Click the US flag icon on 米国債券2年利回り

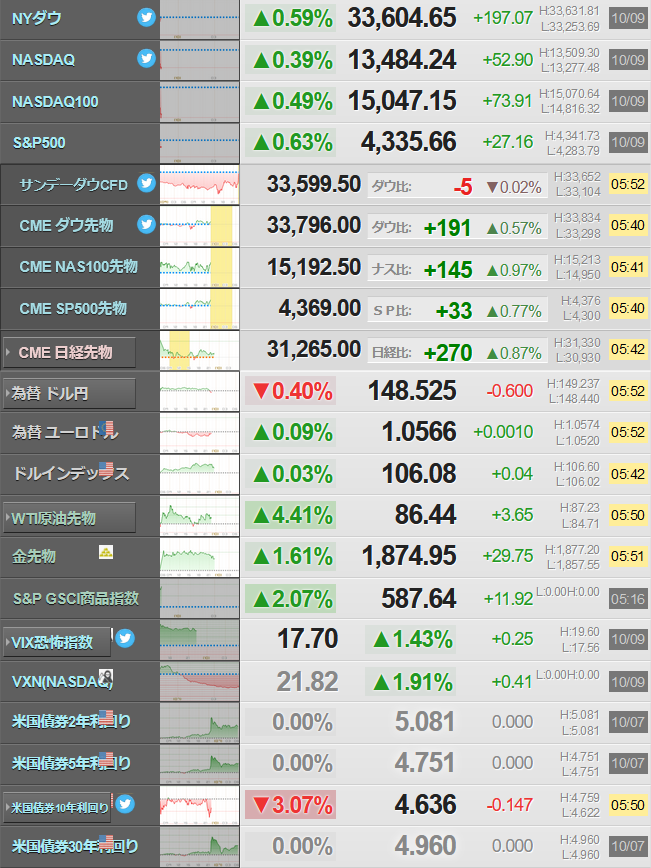106,718
